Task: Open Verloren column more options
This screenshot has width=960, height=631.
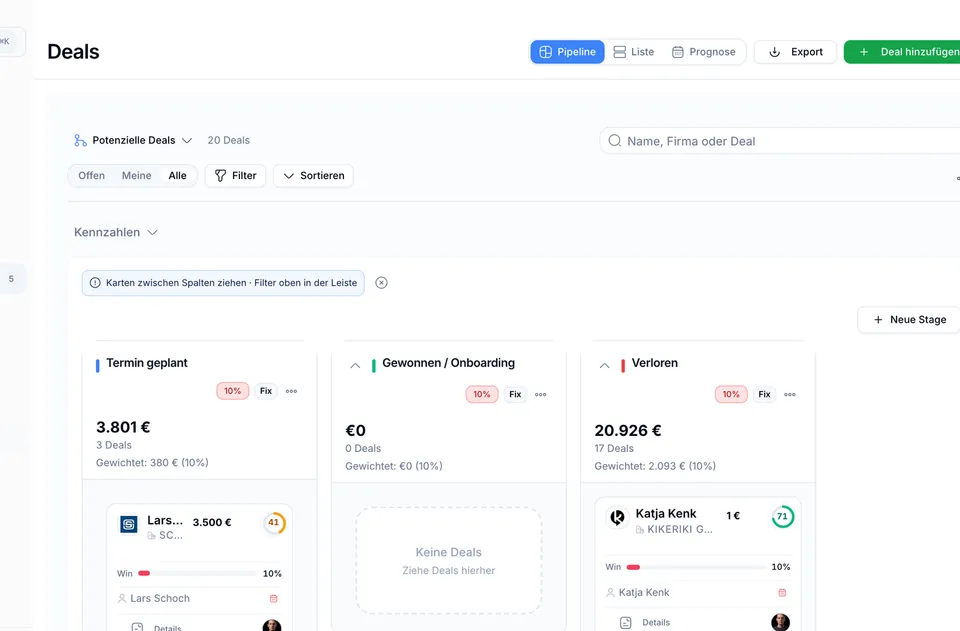Action: point(790,395)
